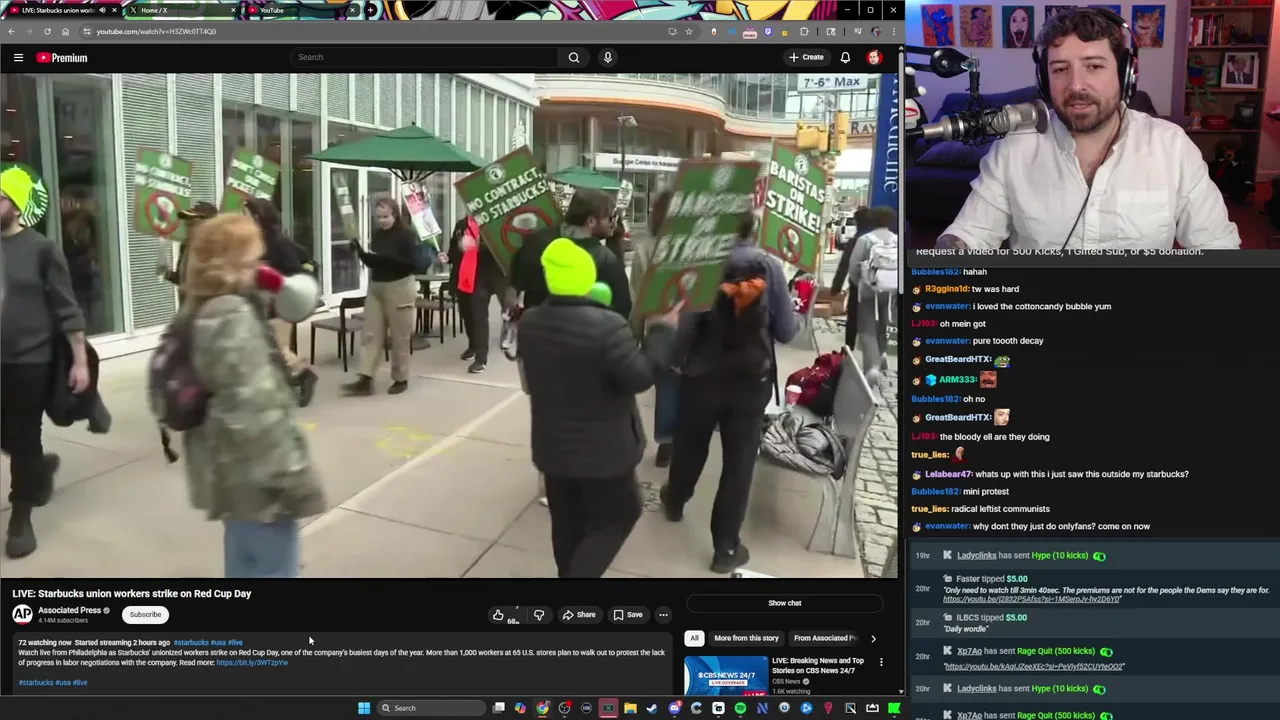
Task: Bookmark this page with star icon
Action: (x=689, y=31)
